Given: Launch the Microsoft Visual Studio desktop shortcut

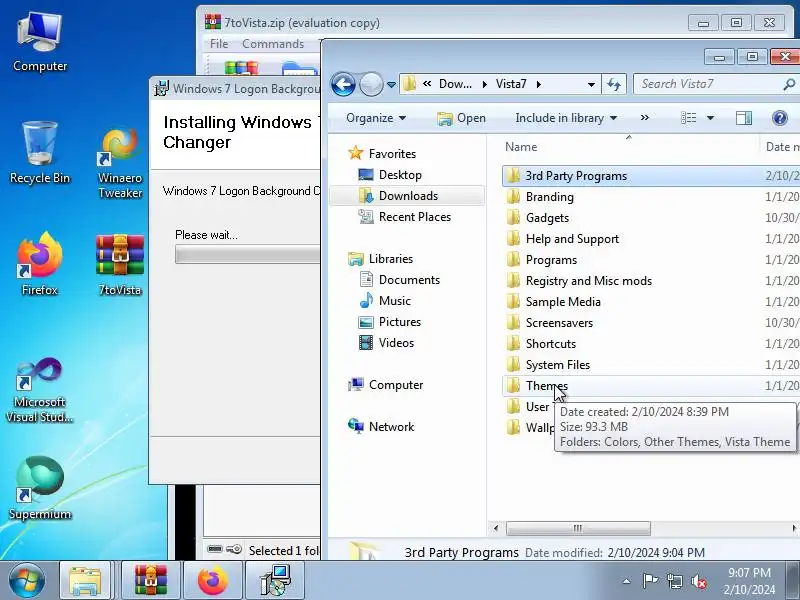Looking at the screenshot, I should (x=40, y=390).
